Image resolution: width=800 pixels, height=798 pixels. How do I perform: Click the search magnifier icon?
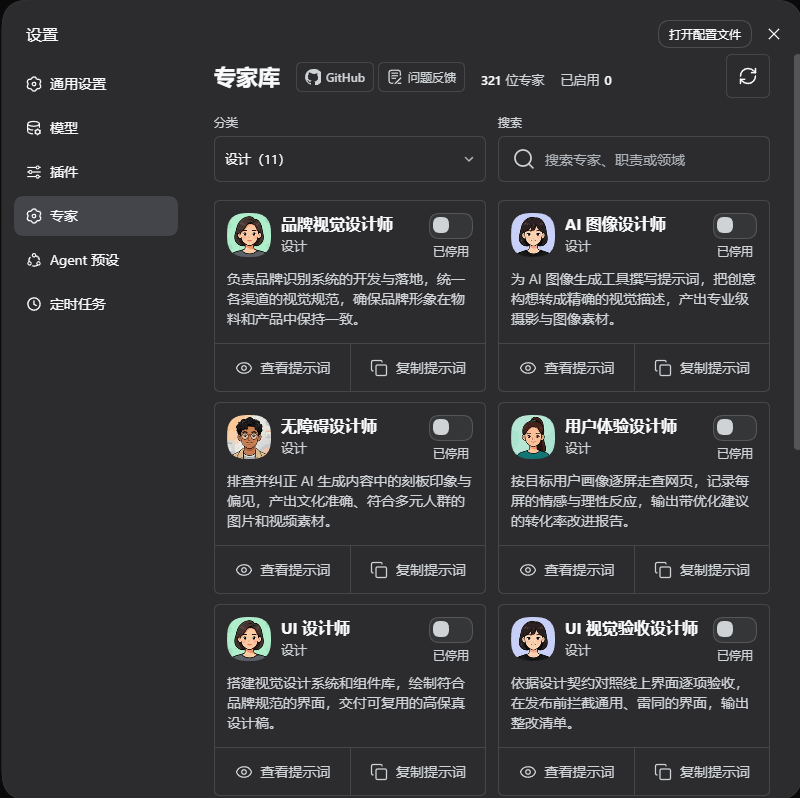523,159
